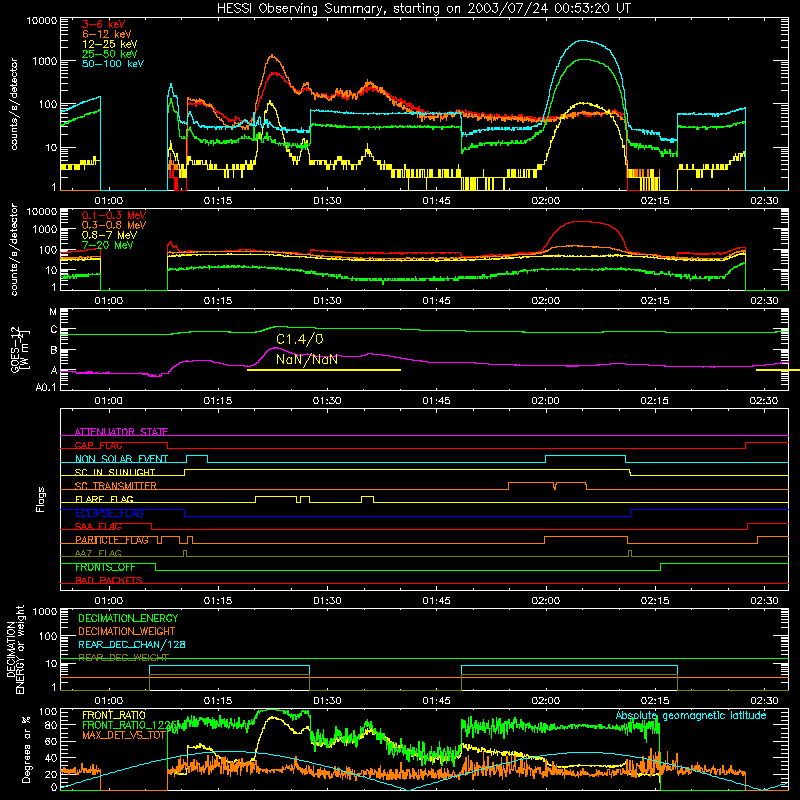Click the 0.8-7 MeV legend entry
Viewport: 800px width, 800px height.
click(109, 235)
